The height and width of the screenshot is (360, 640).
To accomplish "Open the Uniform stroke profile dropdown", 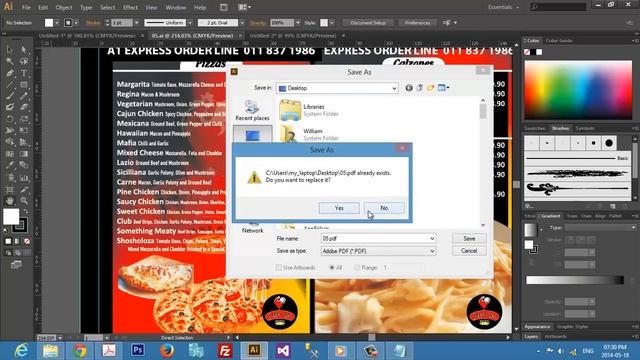I will coord(190,23).
